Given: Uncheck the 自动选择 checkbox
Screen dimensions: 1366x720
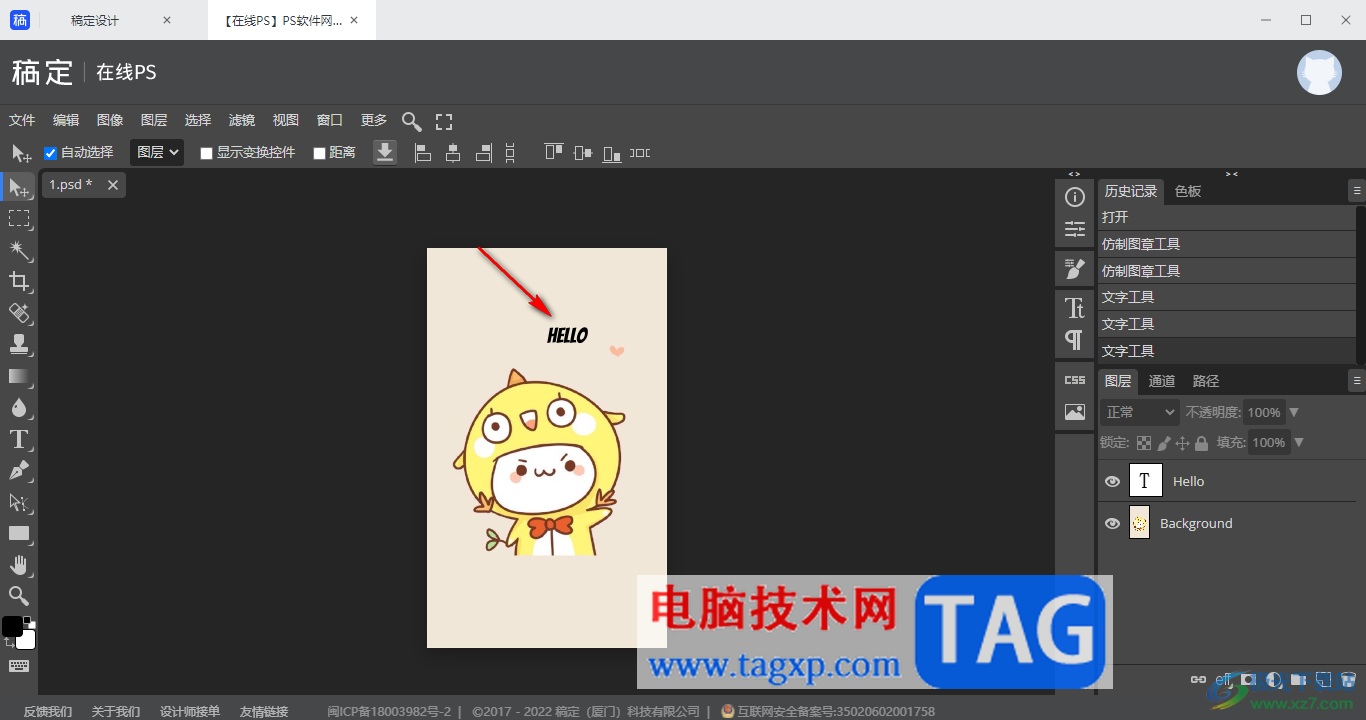Looking at the screenshot, I should click(x=50, y=153).
